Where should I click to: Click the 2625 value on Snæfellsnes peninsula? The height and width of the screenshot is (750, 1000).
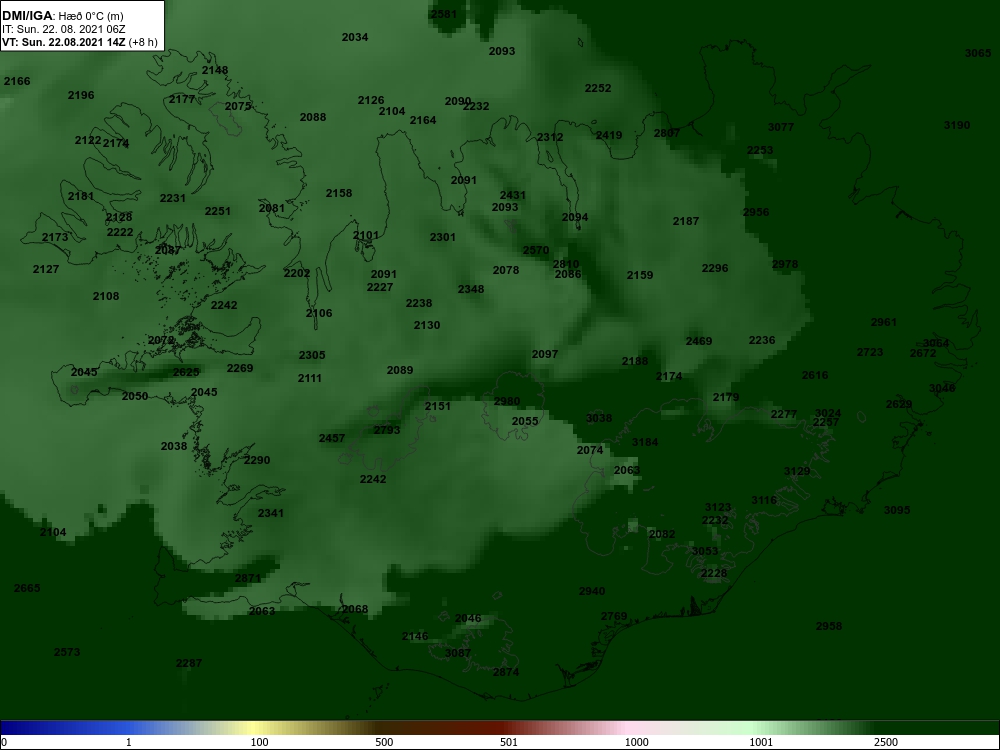[186, 372]
